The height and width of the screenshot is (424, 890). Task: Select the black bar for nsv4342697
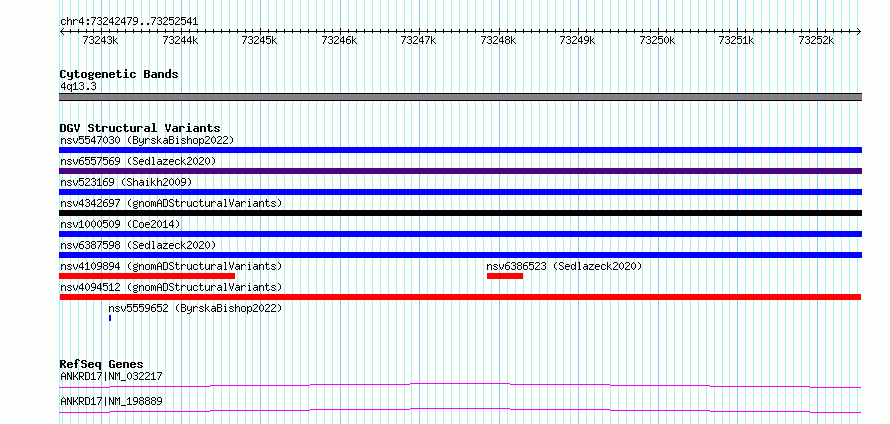(x=460, y=213)
